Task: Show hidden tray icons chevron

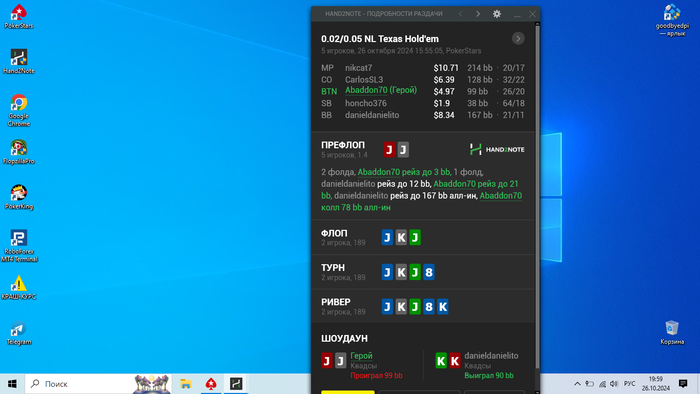Action: click(x=577, y=384)
